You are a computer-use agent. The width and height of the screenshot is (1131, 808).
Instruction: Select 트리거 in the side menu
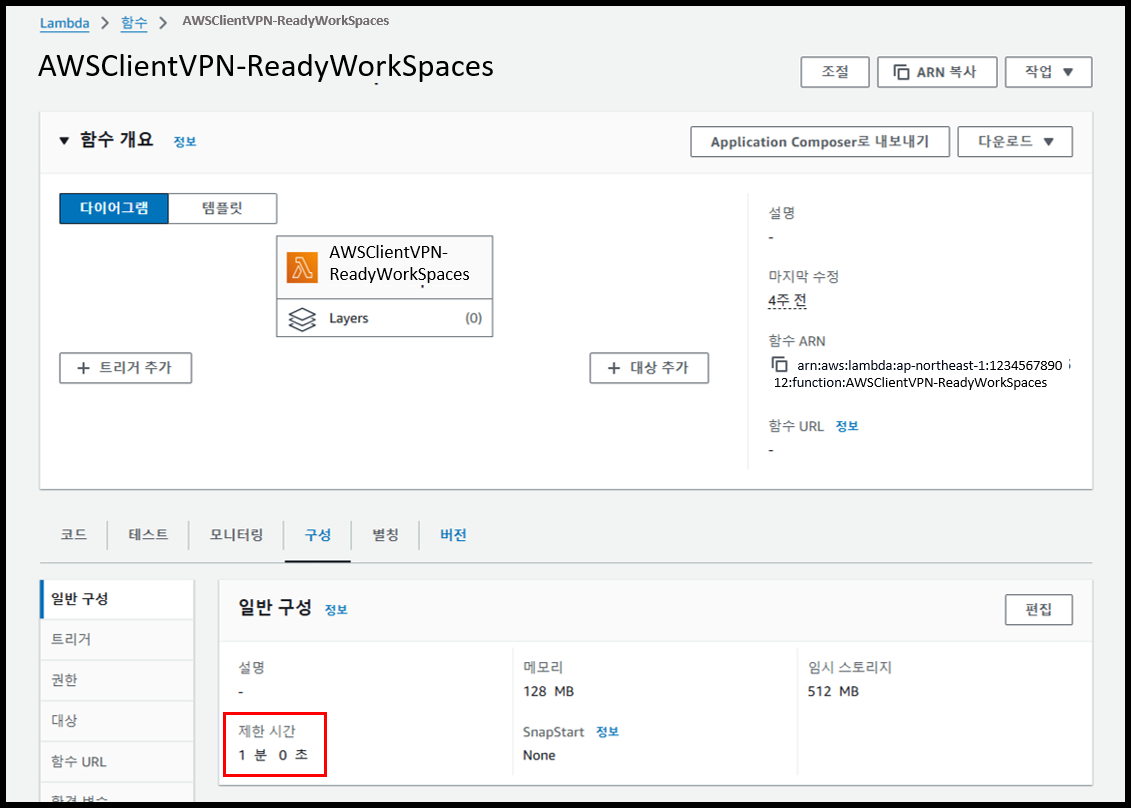click(118, 639)
